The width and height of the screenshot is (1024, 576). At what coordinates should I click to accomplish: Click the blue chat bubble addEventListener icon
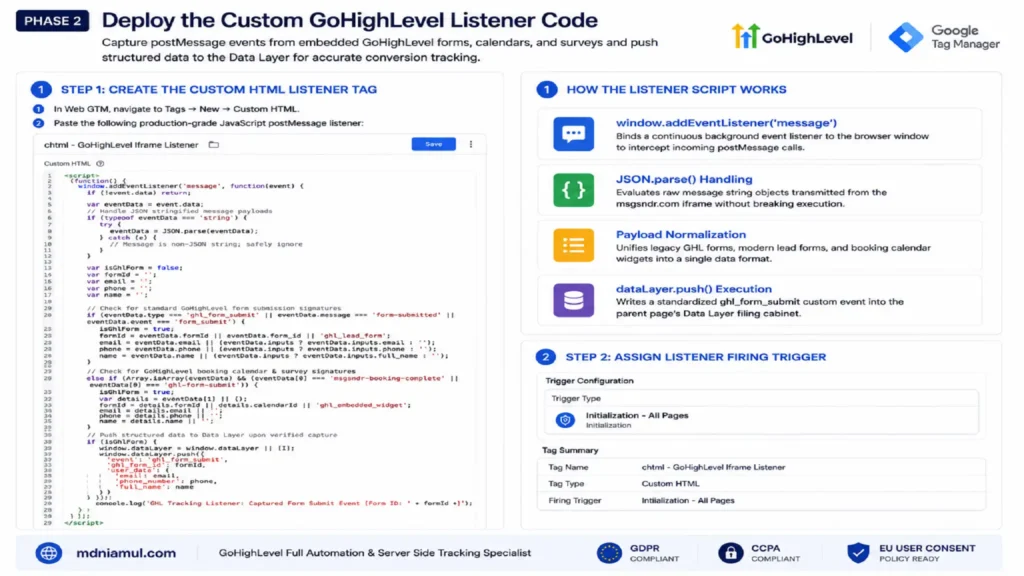pos(573,134)
